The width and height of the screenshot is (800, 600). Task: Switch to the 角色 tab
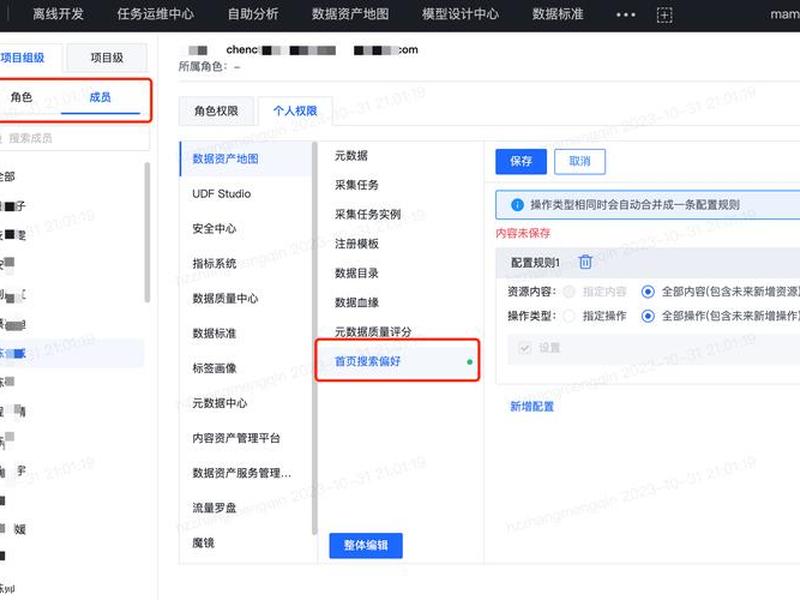21,97
